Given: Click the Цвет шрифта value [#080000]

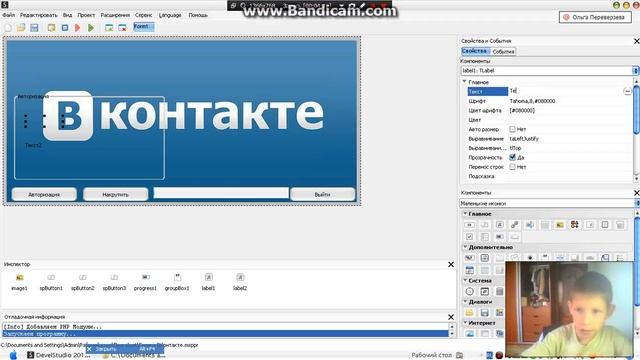Looking at the screenshot, I should (522, 110).
